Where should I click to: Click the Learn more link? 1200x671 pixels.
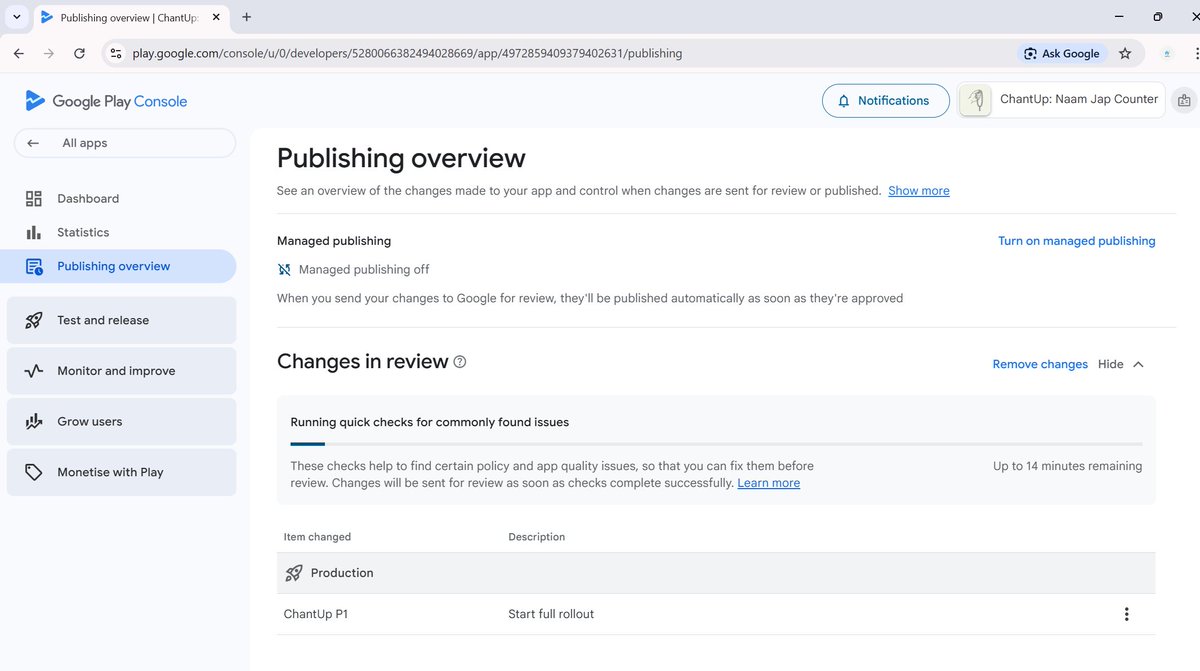click(768, 483)
